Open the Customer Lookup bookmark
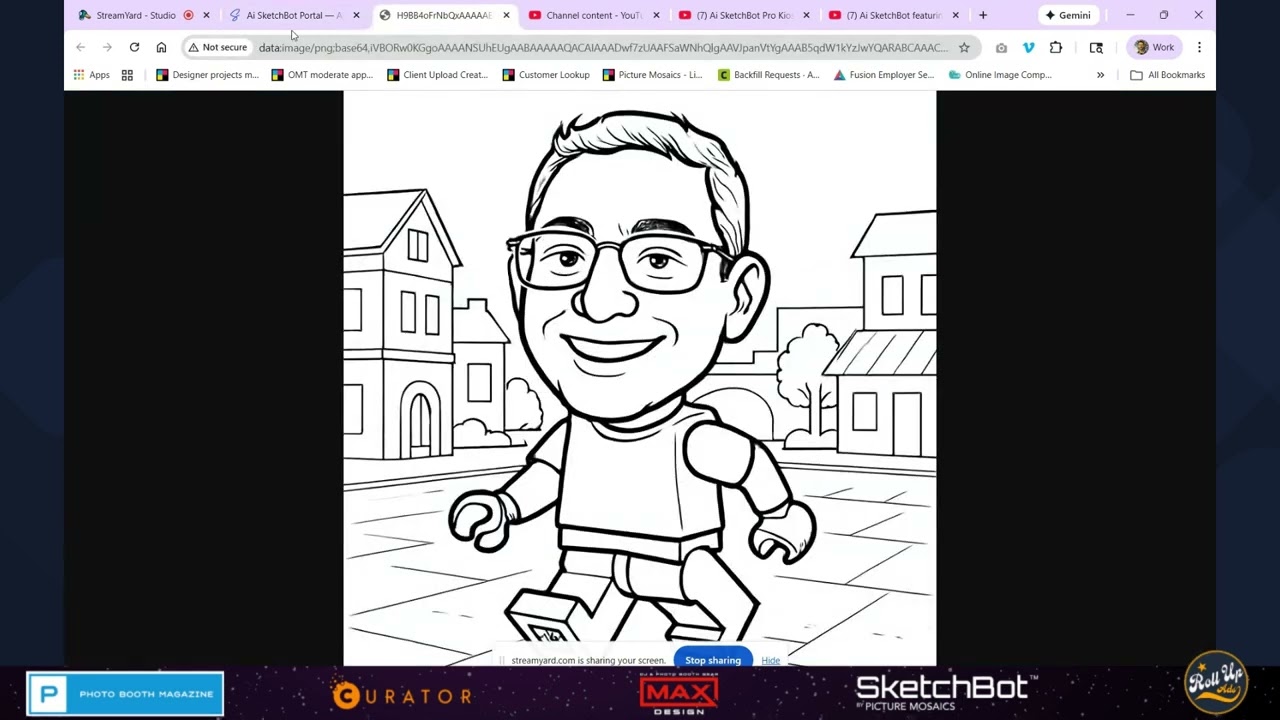The width and height of the screenshot is (1280, 720). tap(546, 75)
